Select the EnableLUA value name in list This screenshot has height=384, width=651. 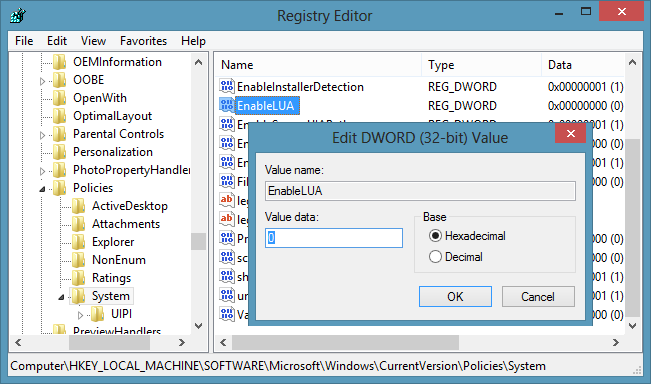click(x=266, y=106)
